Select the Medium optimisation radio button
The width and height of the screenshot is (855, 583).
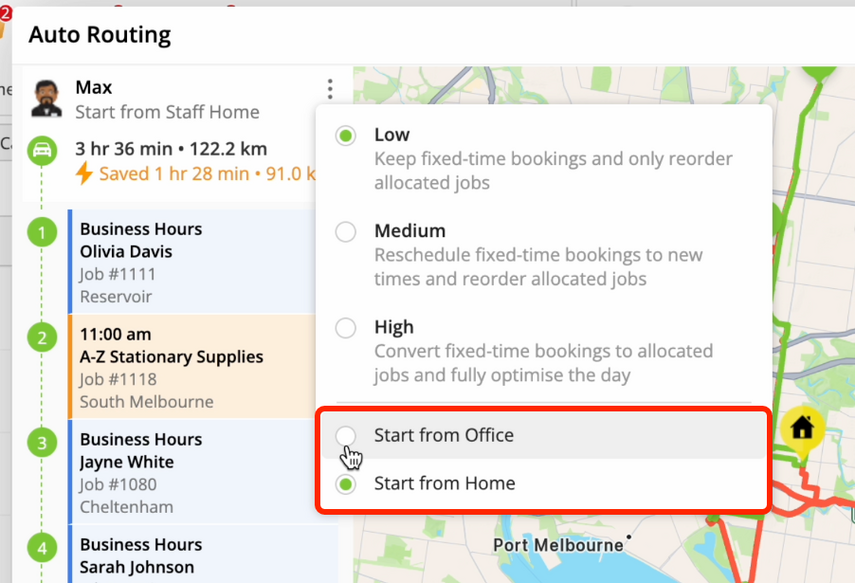[x=346, y=232]
